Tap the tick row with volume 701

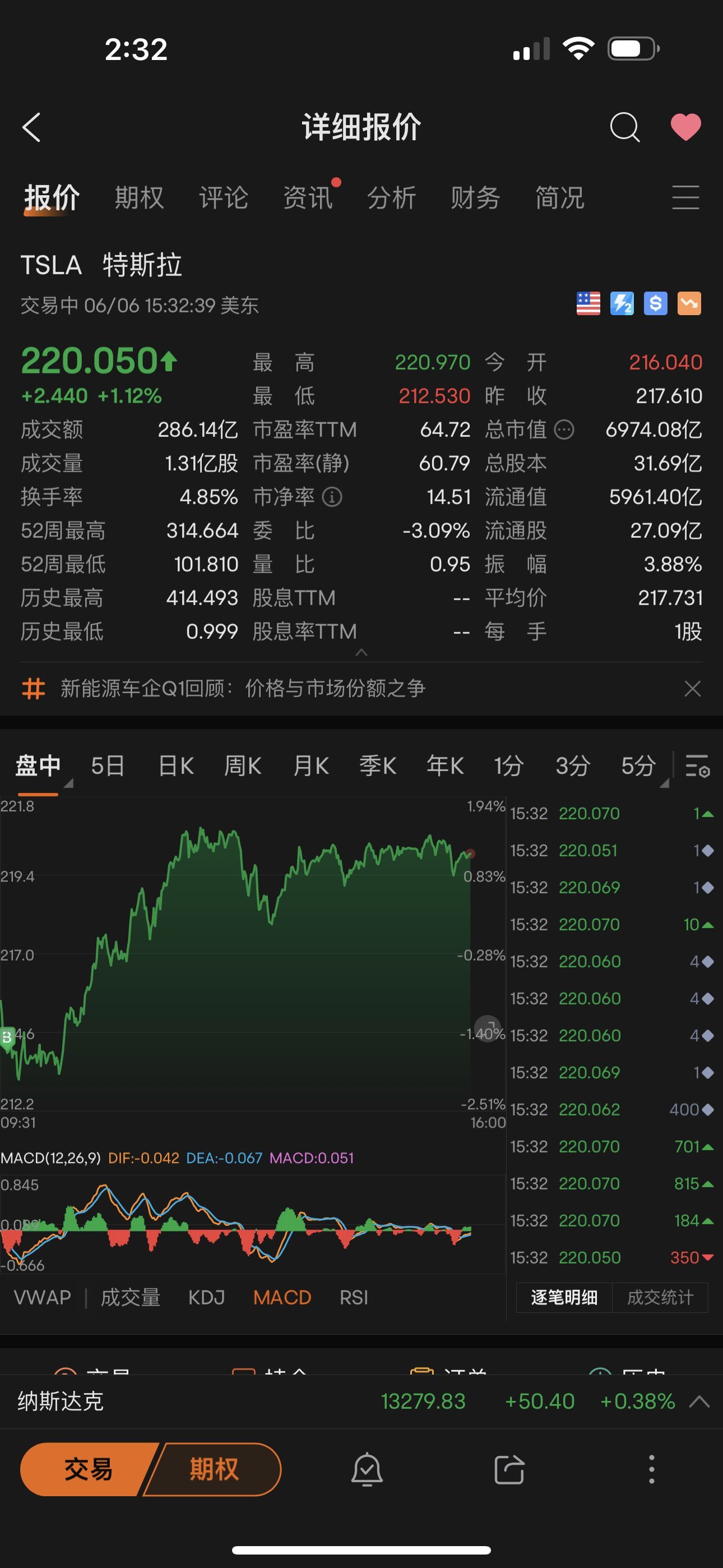tap(611, 1147)
